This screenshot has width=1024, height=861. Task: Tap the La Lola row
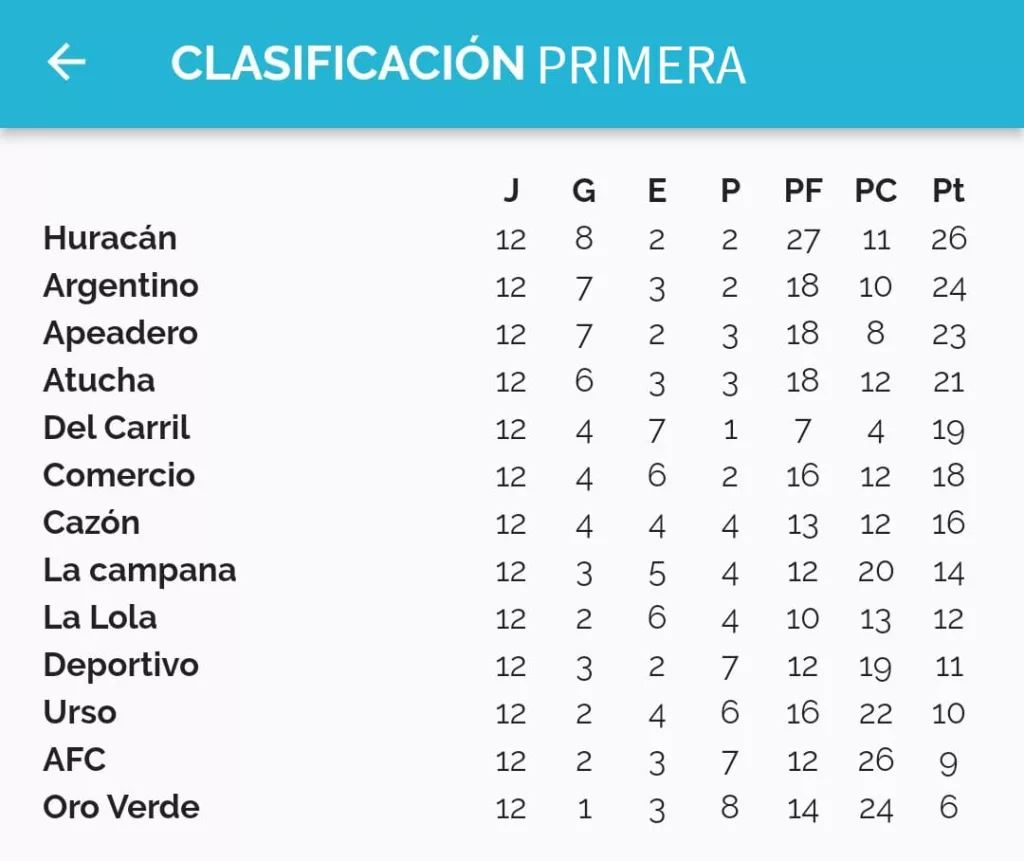click(504, 618)
